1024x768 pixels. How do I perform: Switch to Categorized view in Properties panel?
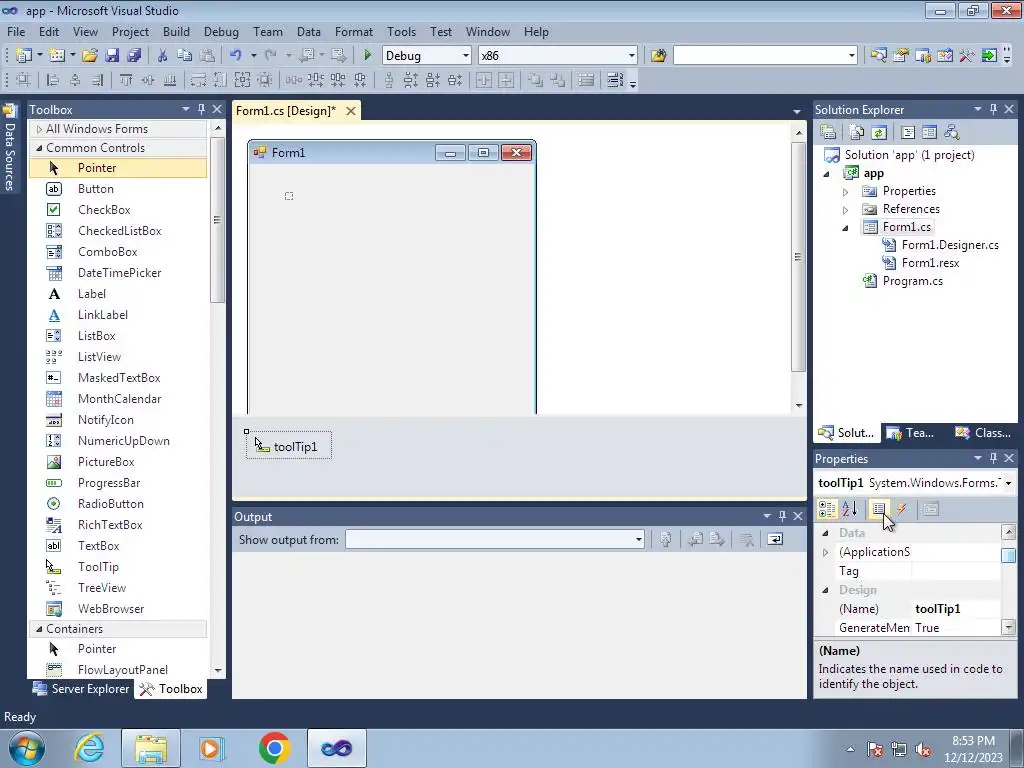pos(827,509)
